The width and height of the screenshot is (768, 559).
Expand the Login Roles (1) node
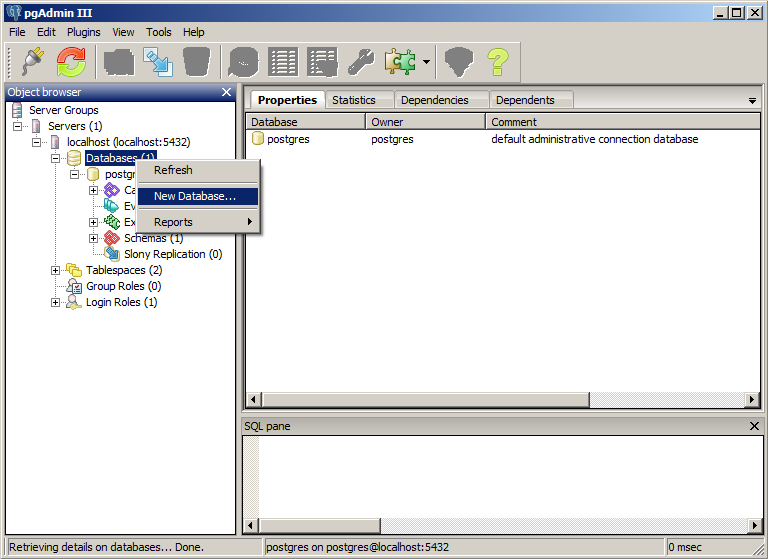click(x=55, y=302)
